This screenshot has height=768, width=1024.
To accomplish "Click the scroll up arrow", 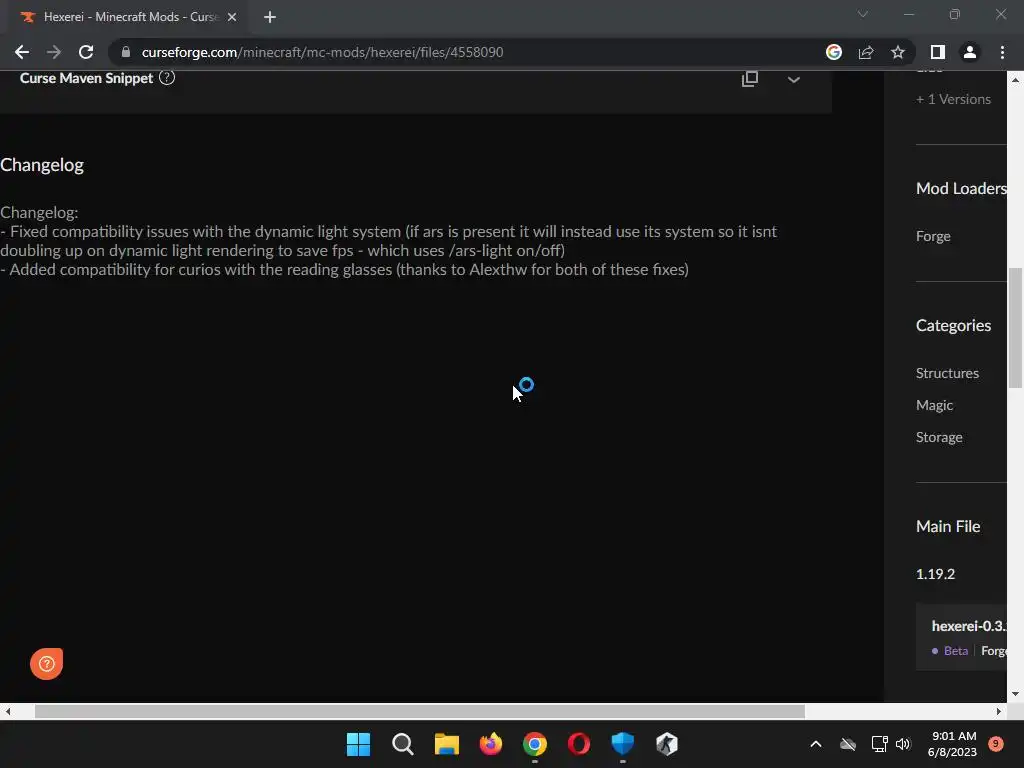I will 1015,80.
